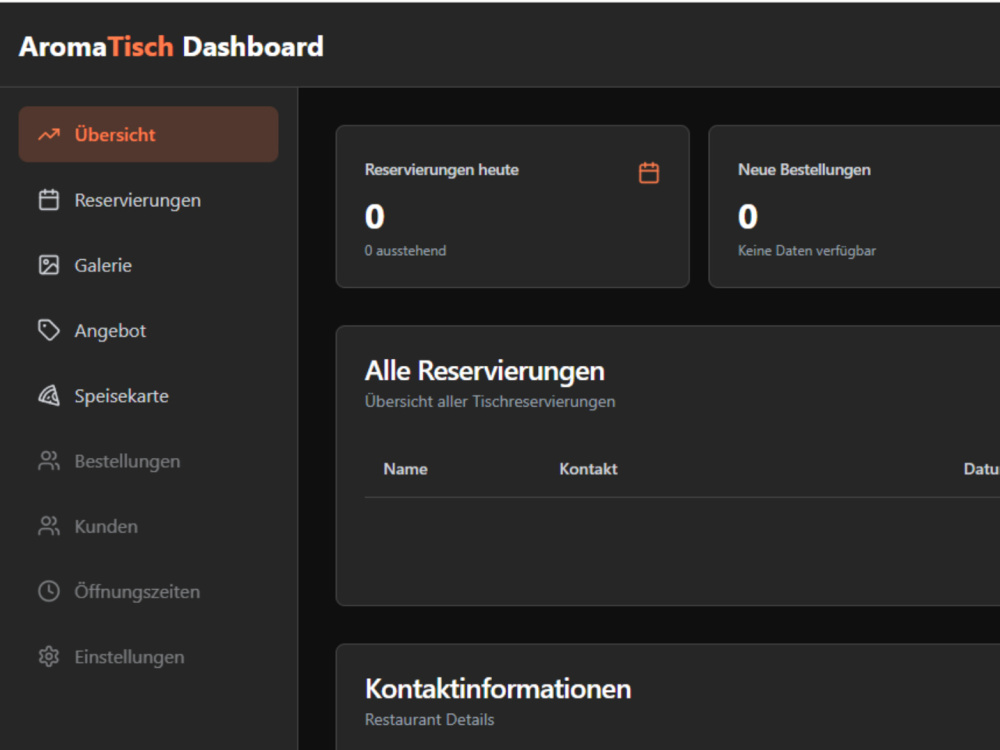This screenshot has width=1000, height=750.
Task: Click the zero count under Neue Bestellungen
Action: tap(747, 216)
